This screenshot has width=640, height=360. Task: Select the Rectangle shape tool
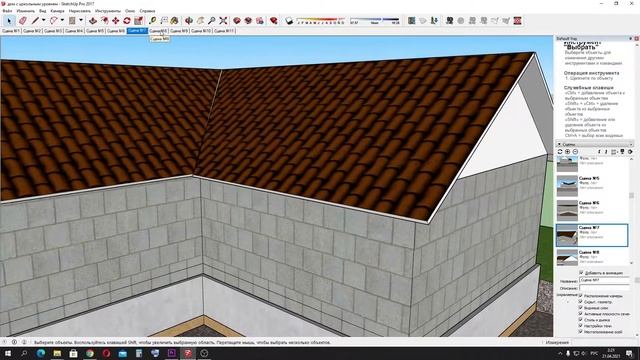(72, 20)
